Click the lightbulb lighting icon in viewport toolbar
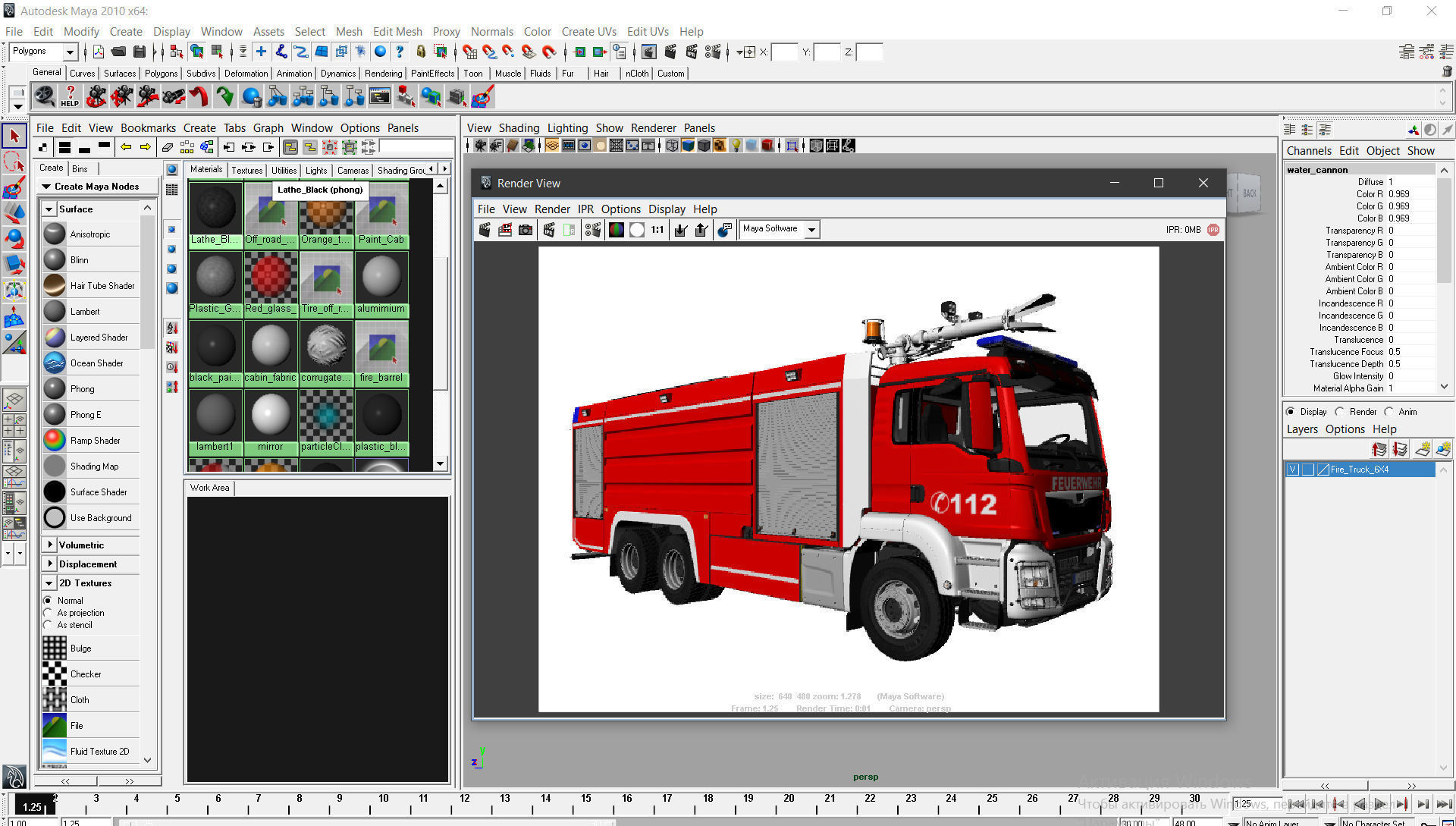 (735, 146)
